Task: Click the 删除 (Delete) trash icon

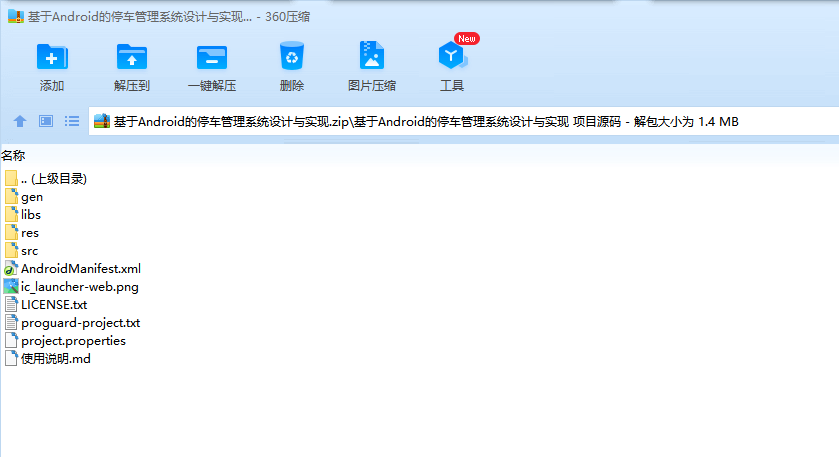Action: pyautogui.click(x=292, y=56)
